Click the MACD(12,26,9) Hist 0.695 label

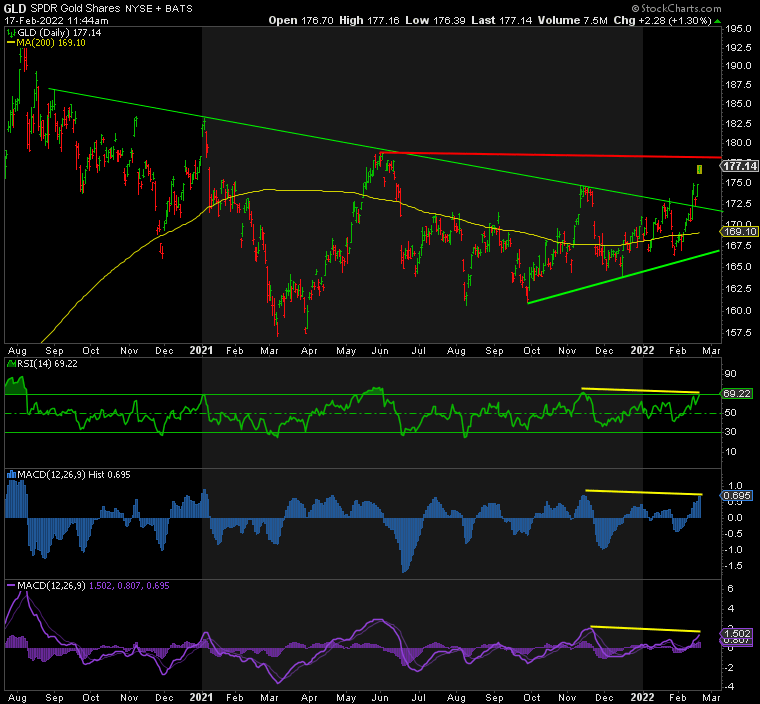(x=74, y=475)
